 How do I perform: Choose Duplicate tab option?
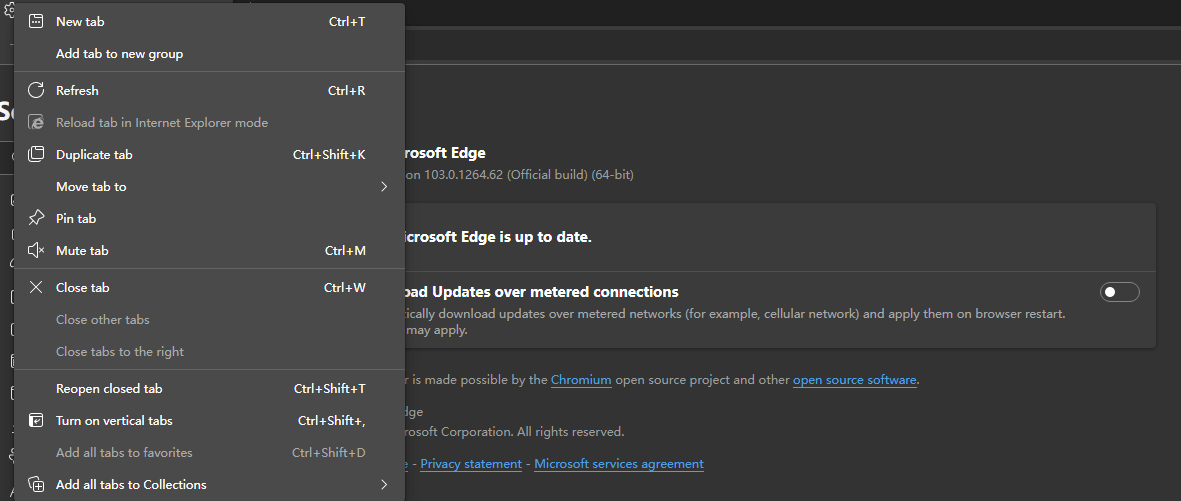[x=209, y=154]
